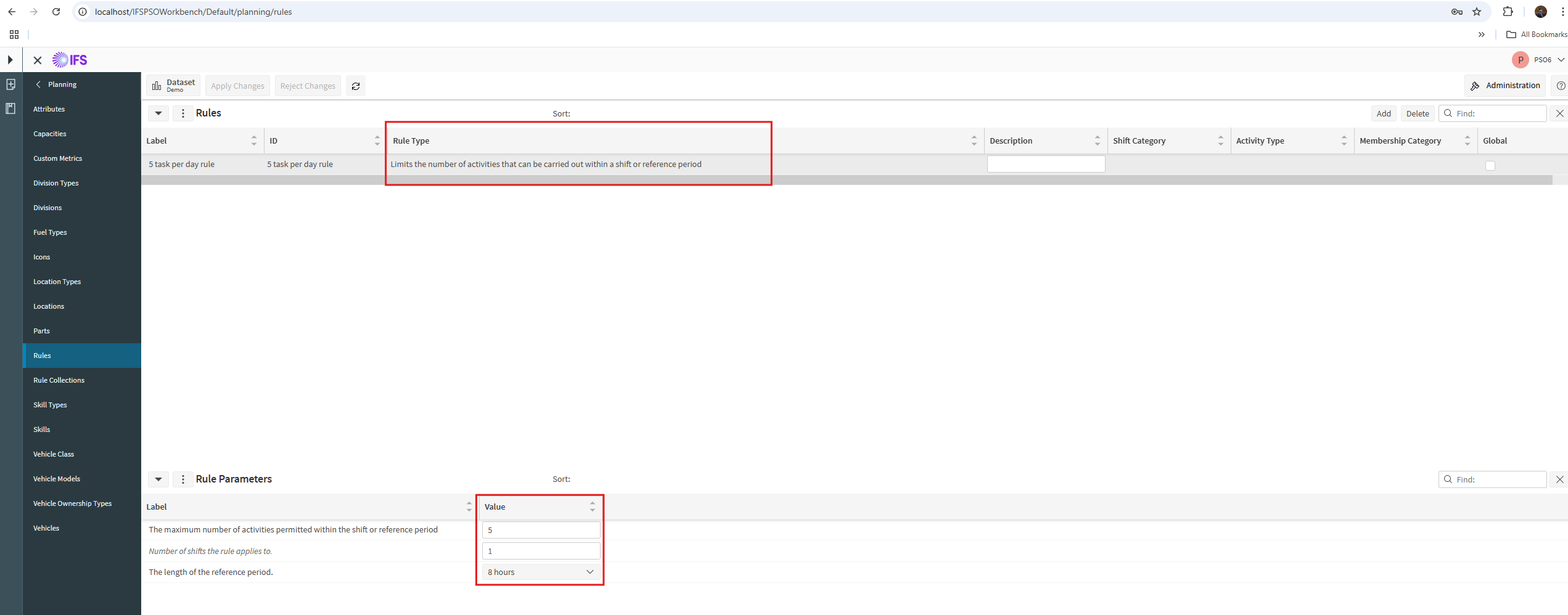Open Fuel Types in the sidebar

pyautogui.click(x=82, y=232)
